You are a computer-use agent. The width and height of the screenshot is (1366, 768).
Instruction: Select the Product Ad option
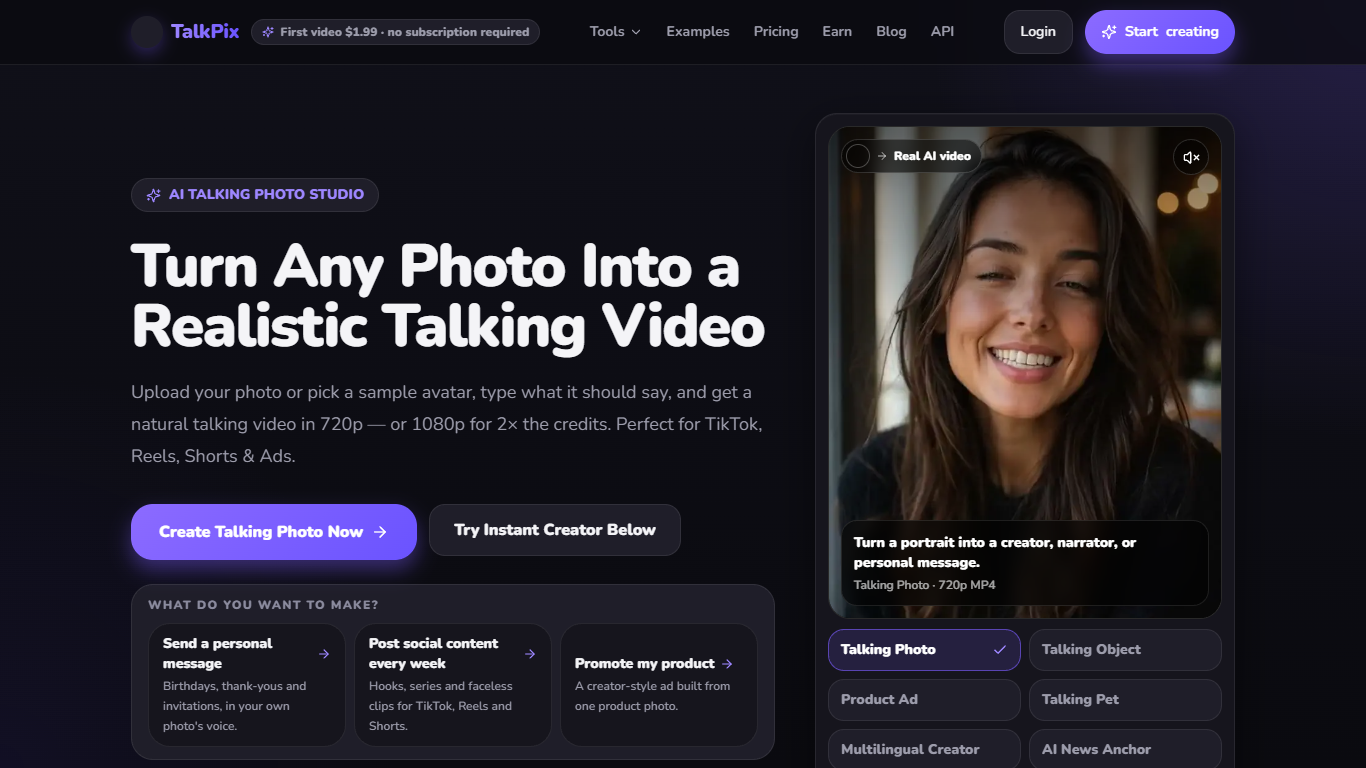coord(924,700)
